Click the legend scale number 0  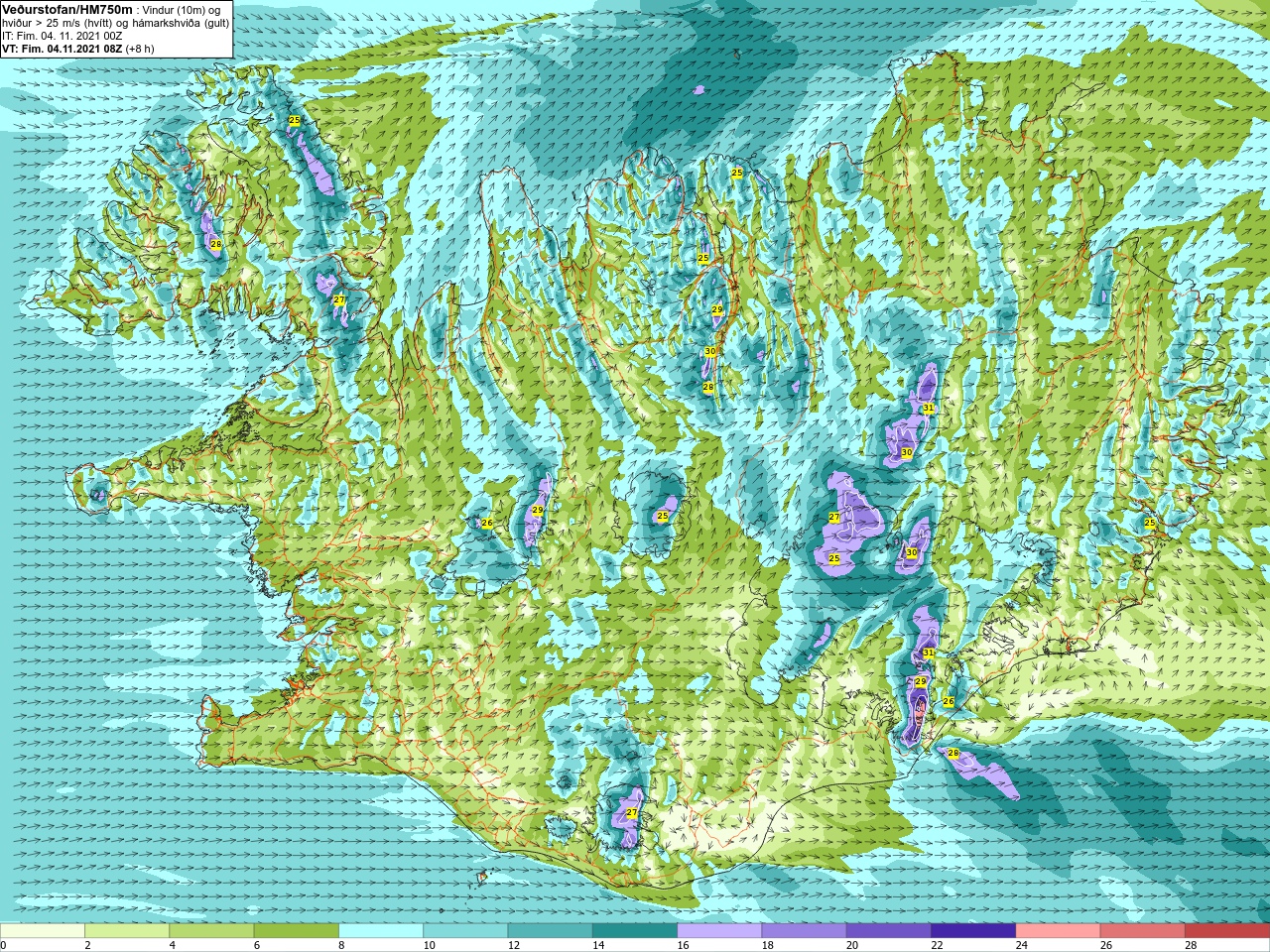click(3, 945)
